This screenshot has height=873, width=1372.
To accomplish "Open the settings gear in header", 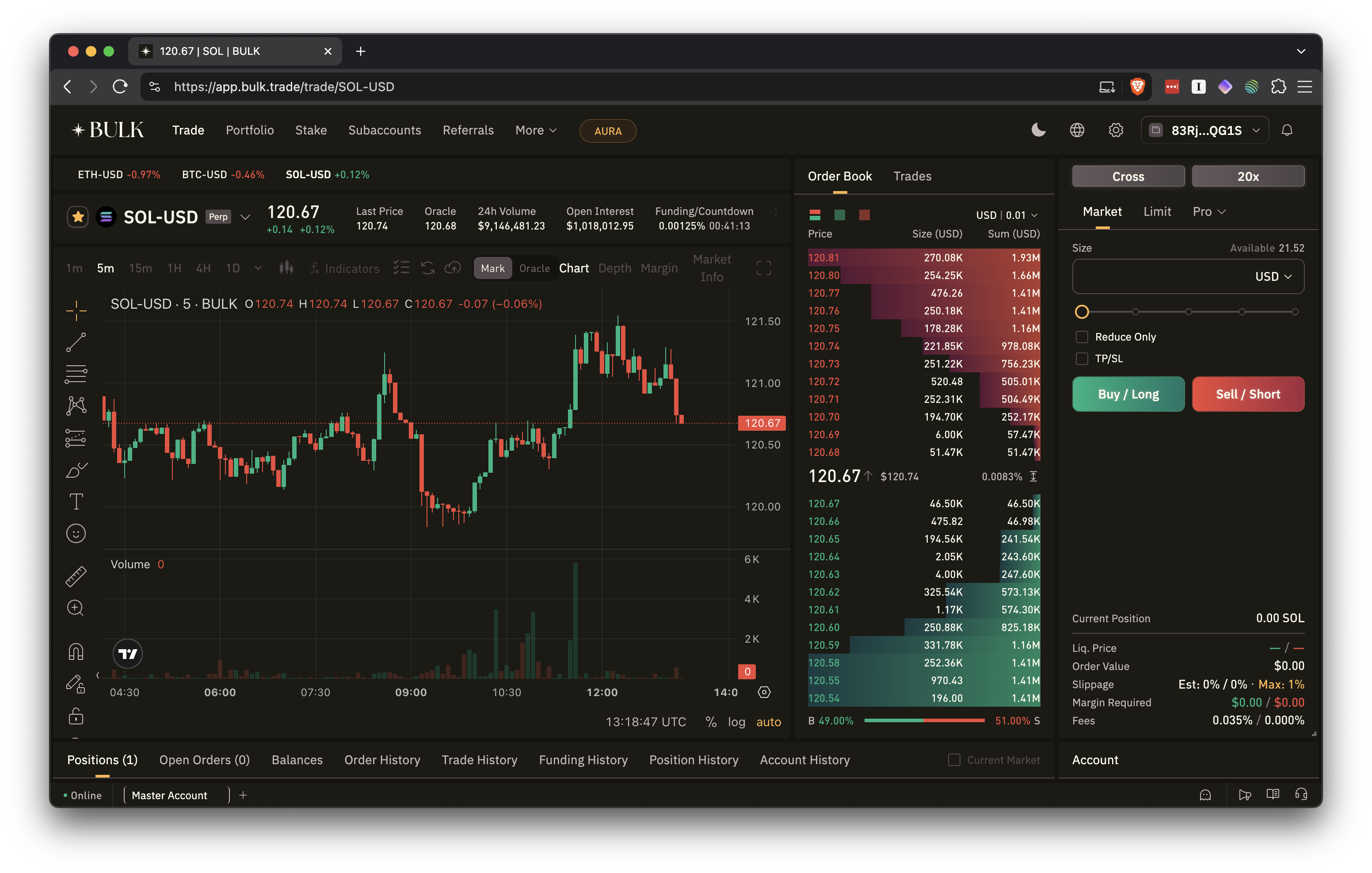I will point(1116,130).
